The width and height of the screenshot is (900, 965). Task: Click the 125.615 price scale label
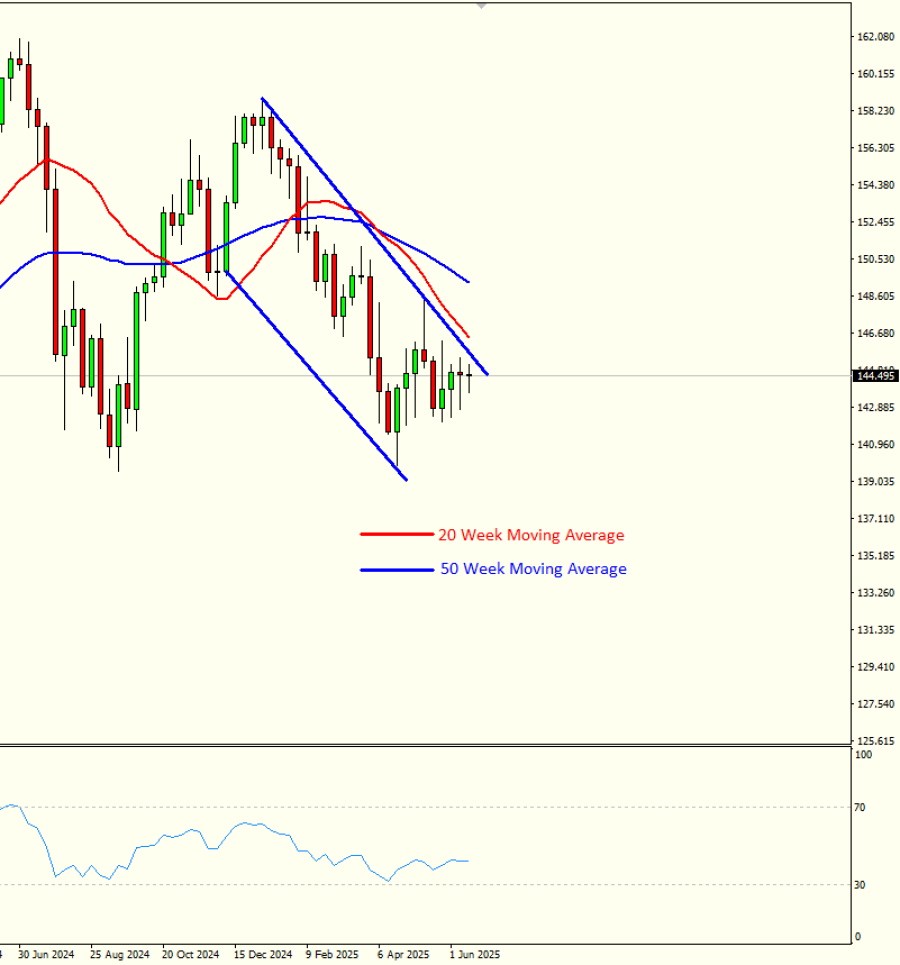tap(875, 741)
